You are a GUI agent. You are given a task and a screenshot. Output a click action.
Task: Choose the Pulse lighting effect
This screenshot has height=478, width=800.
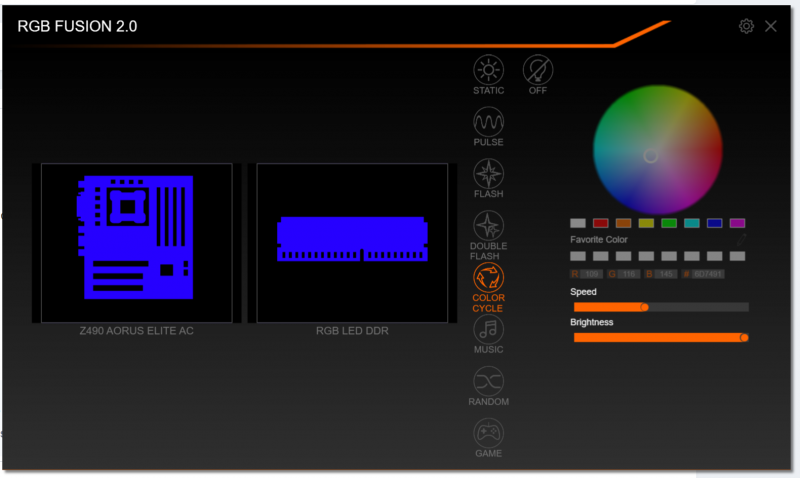click(489, 123)
